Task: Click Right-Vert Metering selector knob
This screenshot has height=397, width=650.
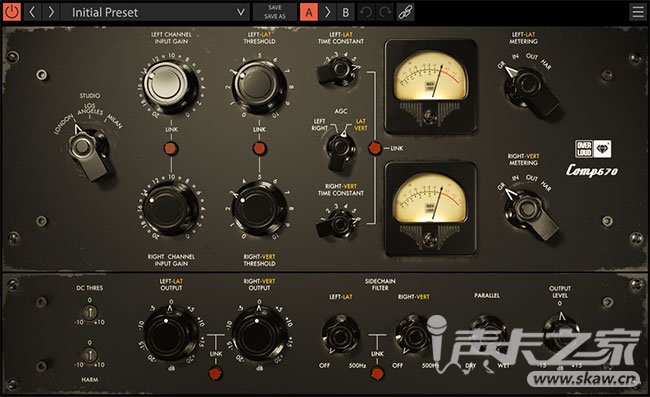Action: click(531, 212)
